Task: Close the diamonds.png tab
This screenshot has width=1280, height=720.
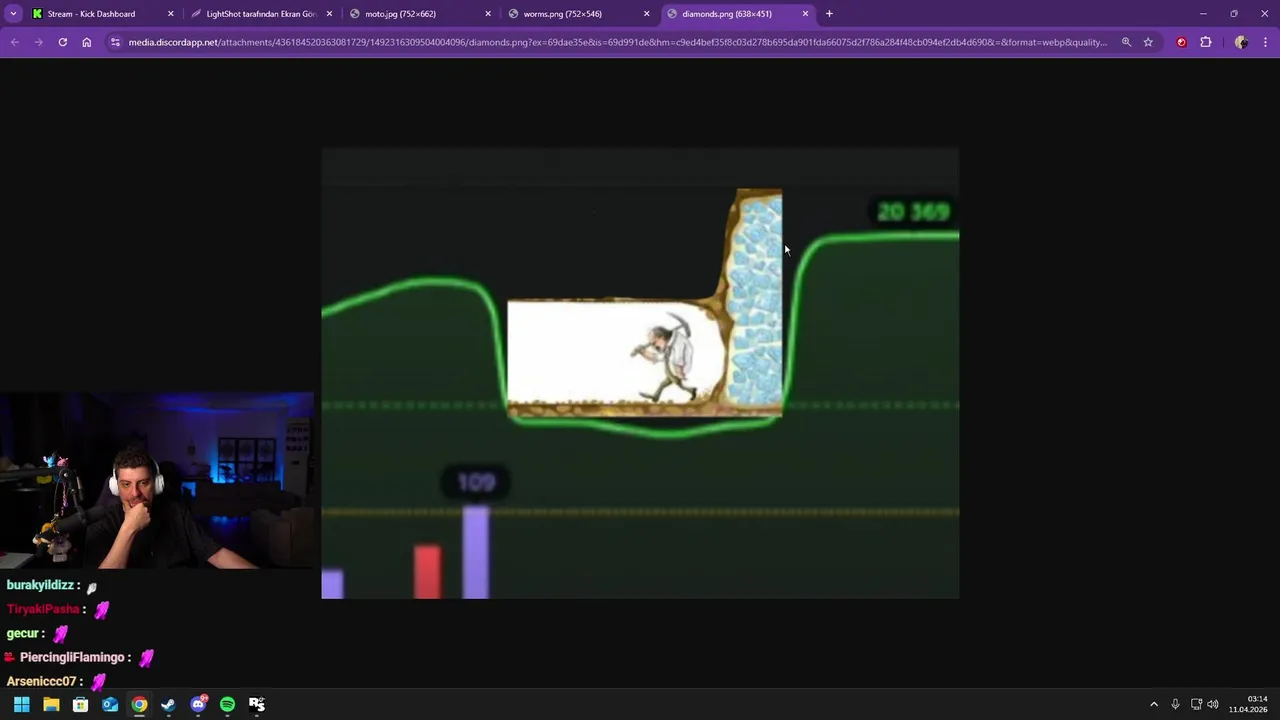Action: click(805, 14)
